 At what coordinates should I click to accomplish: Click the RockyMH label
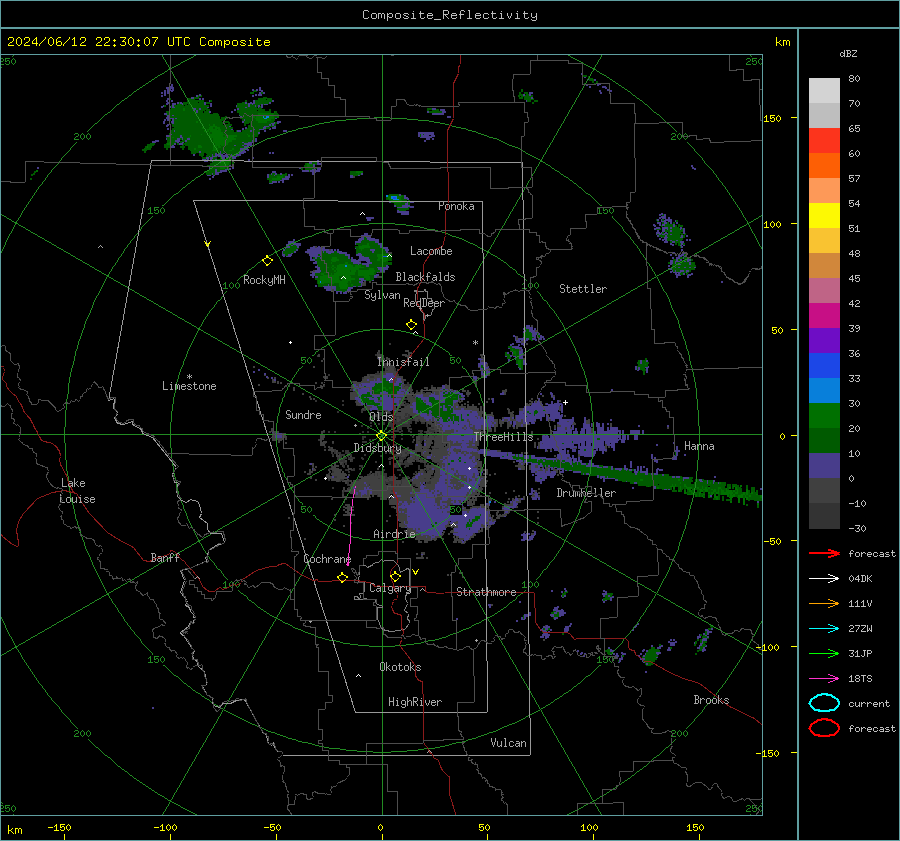[264, 280]
